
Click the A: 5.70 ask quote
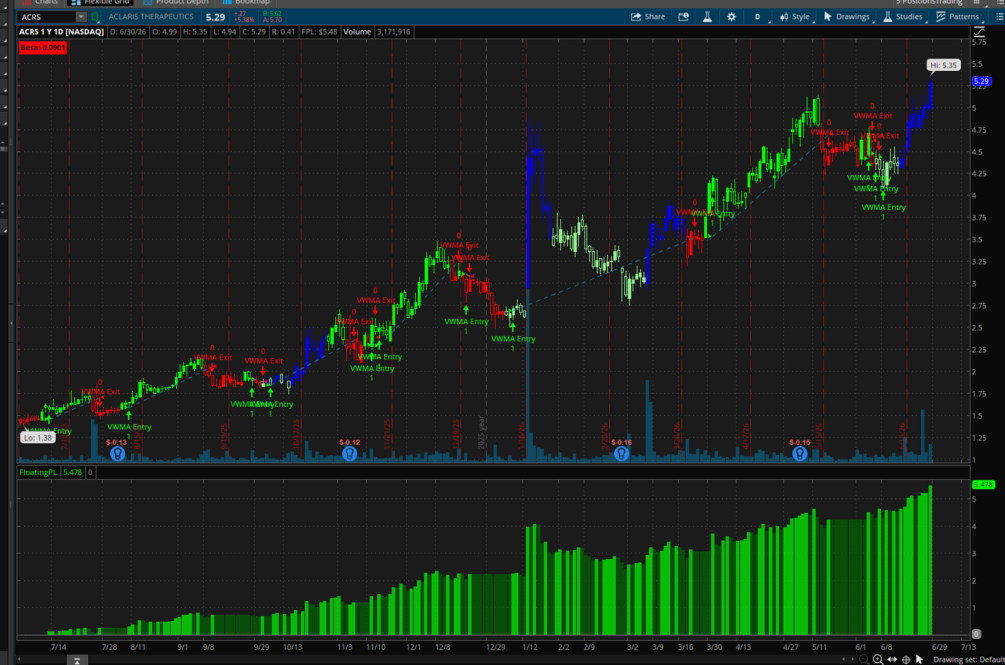point(272,20)
